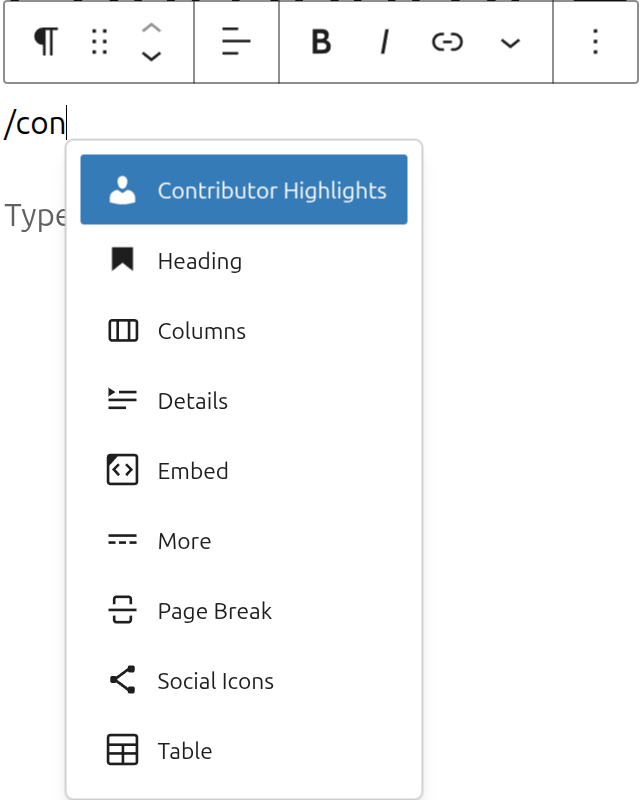This screenshot has width=640, height=800.
Task: Click the Heading bookmark icon
Action: 121,260
